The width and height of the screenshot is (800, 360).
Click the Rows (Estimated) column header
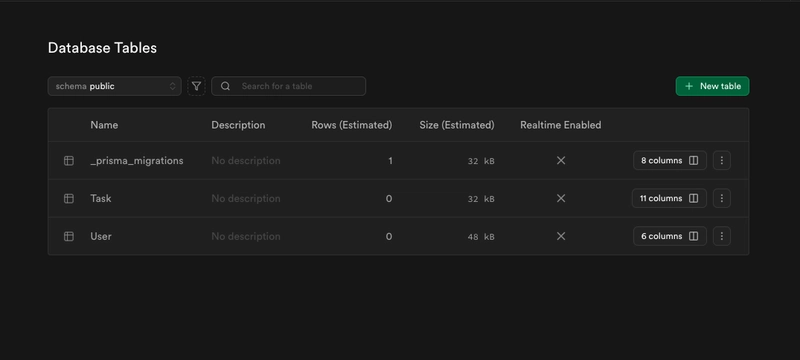352,125
